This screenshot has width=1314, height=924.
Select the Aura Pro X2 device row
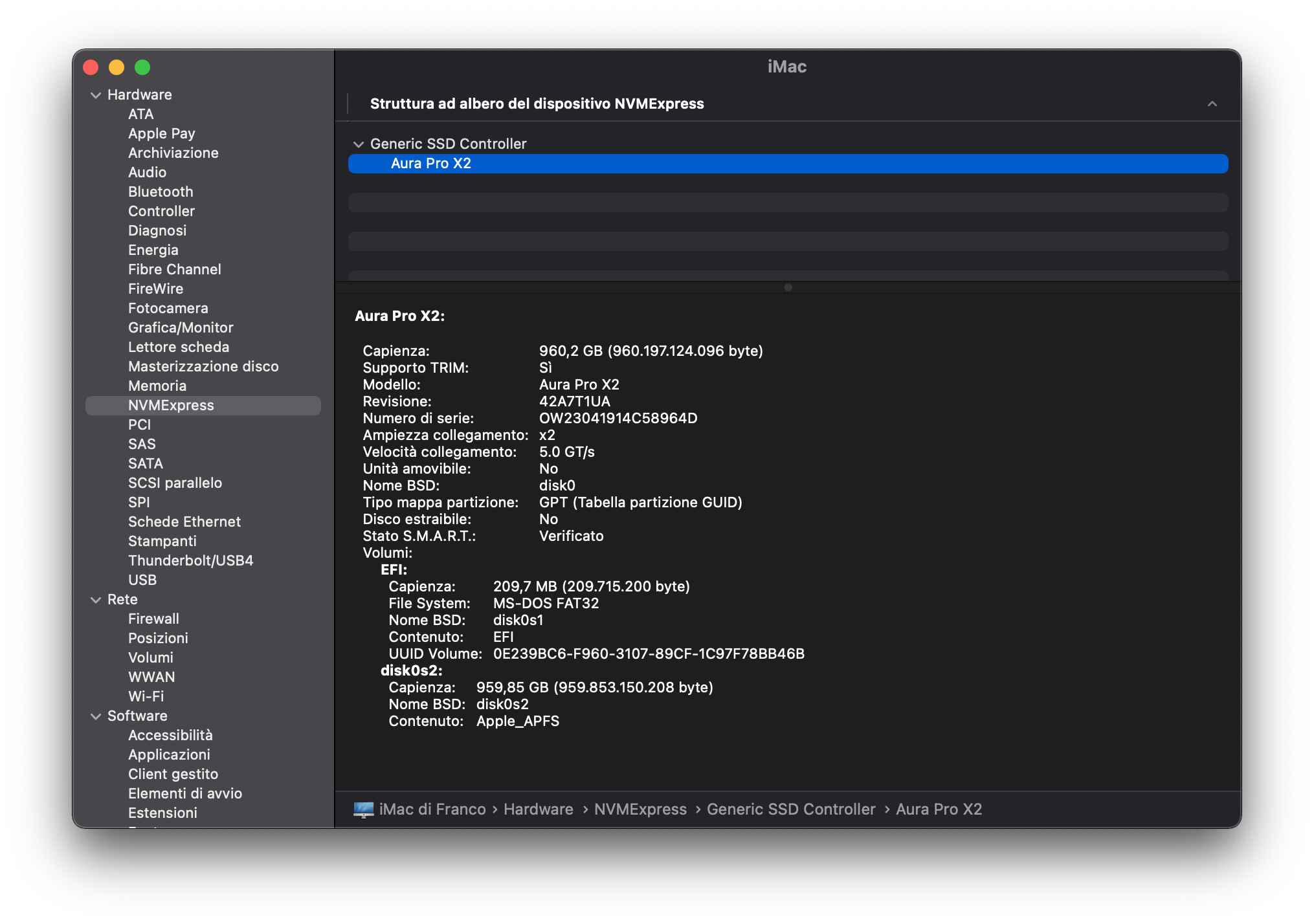click(x=788, y=164)
